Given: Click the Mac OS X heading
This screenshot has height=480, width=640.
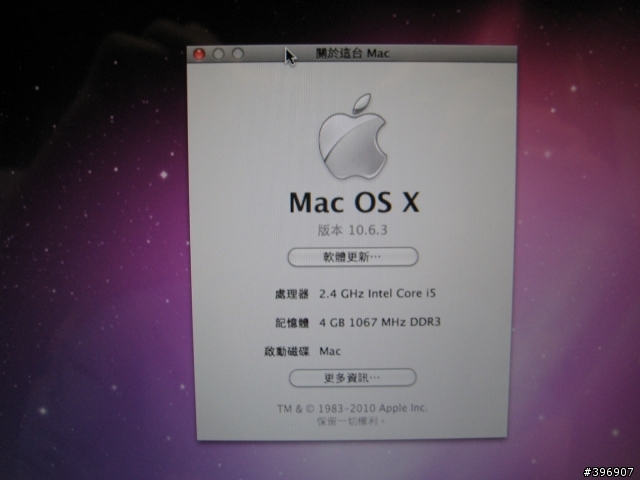Looking at the screenshot, I should 354,202.
